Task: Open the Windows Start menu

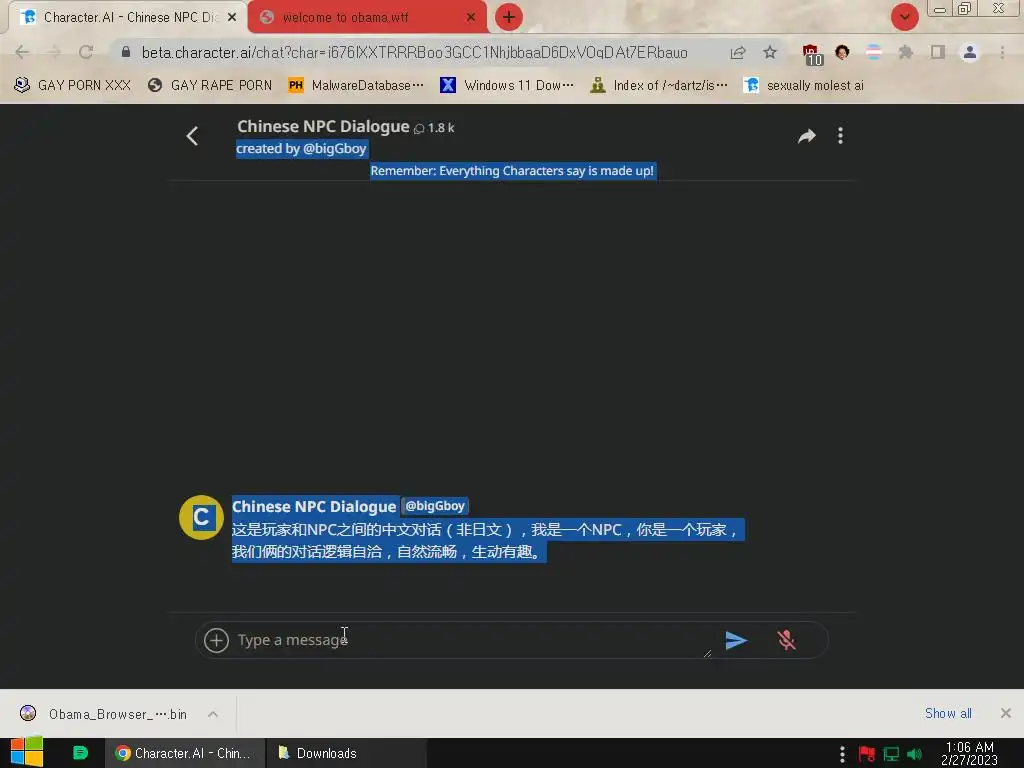Action: (27, 753)
